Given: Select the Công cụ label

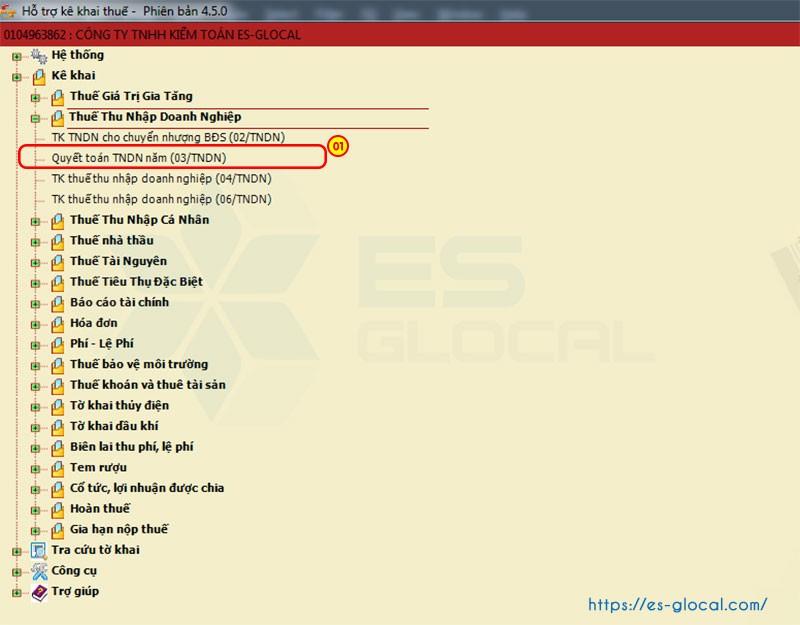Looking at the screenshot, I should [x=74, y=570].
